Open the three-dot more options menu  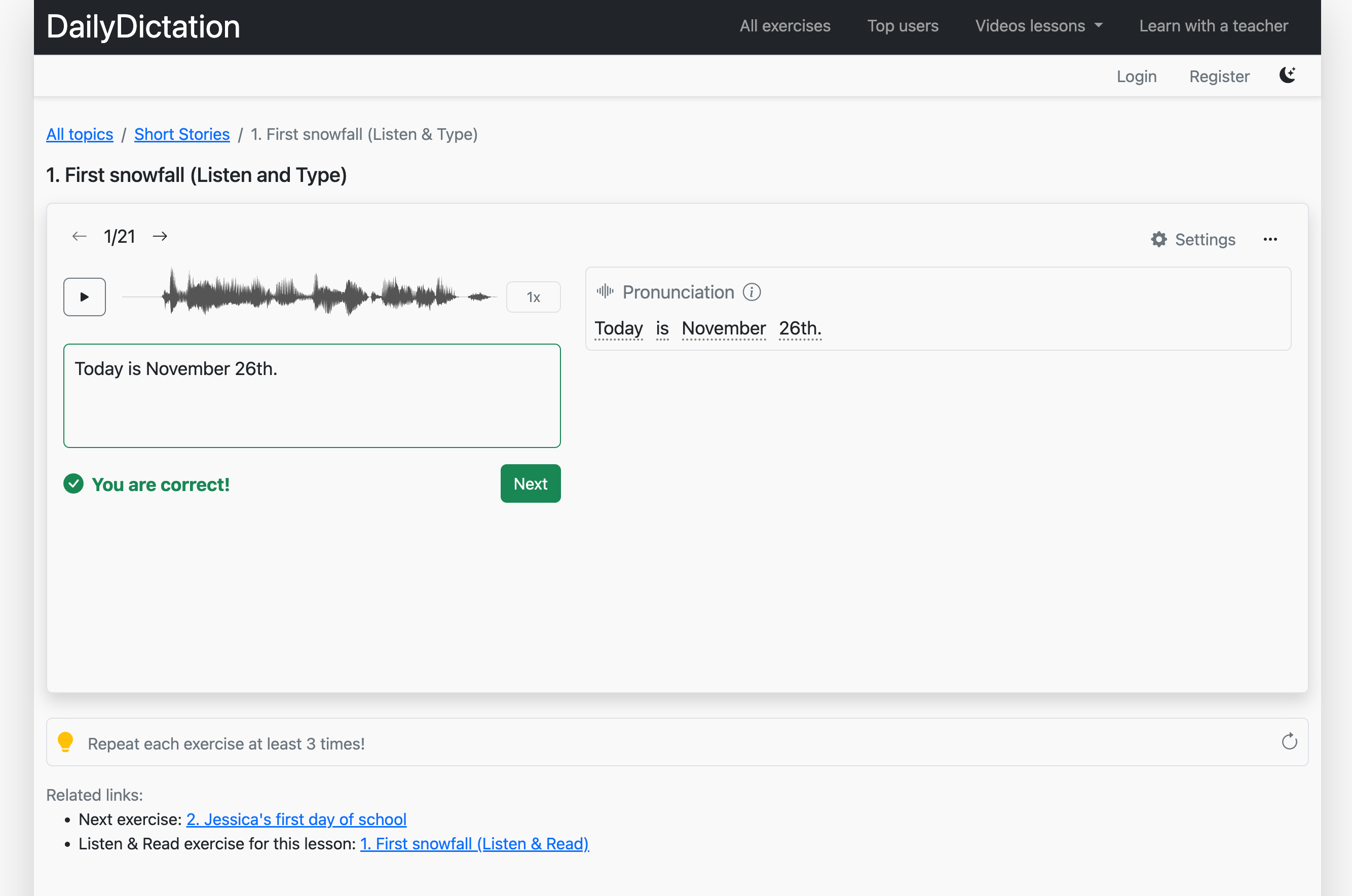tap(1270, 239)
